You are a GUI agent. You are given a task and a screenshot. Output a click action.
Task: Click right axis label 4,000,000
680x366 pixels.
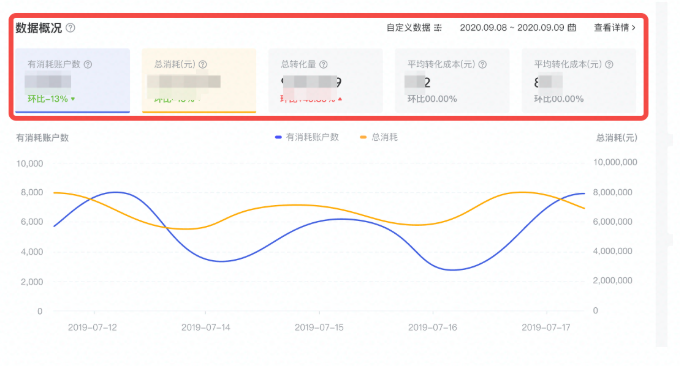click(612, 251)
